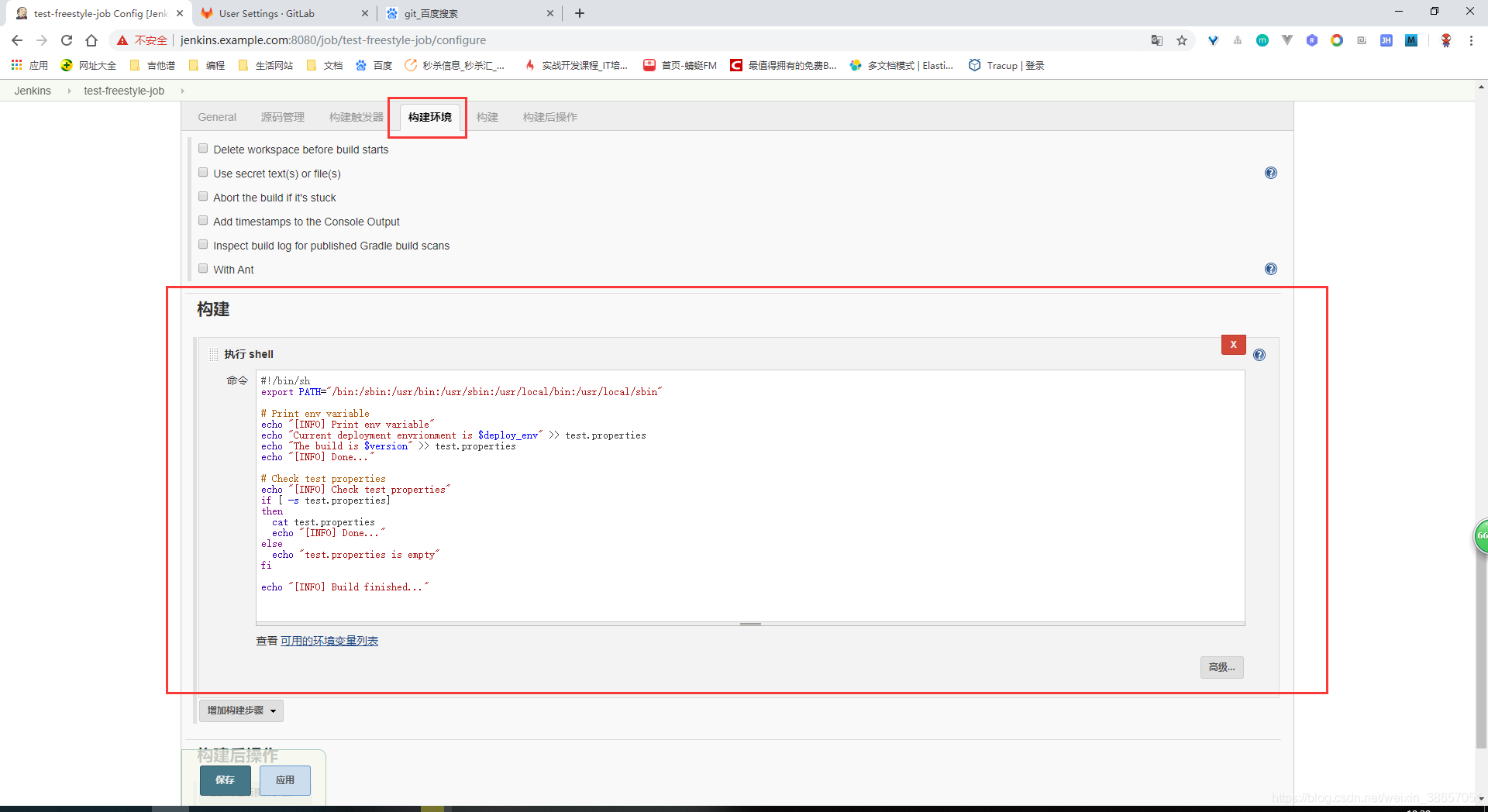Click the blue V extension icon
Image resolution: width=1488 pixels, height=812 pixels.
(x=1213, y=40)
